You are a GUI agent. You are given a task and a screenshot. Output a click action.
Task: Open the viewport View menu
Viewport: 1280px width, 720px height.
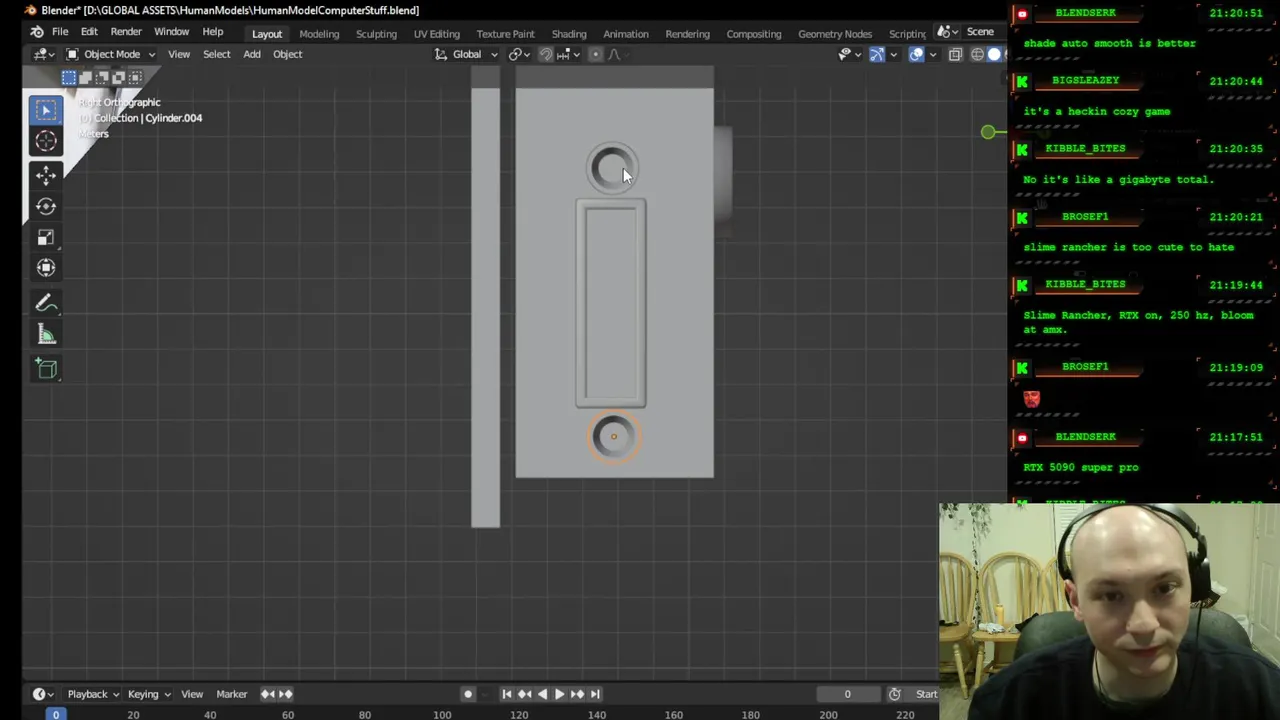[x=179, y=54]
